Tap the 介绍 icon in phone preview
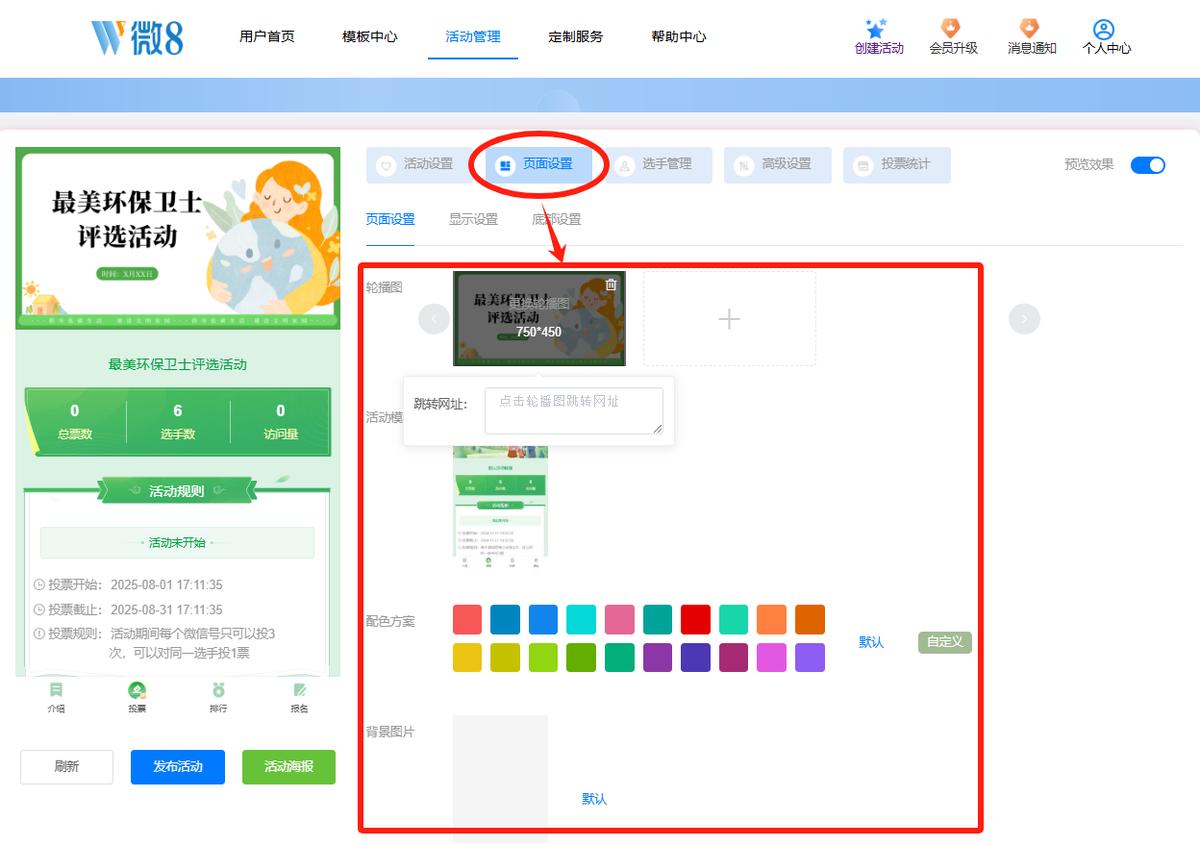Image resolution: width=1200 pixels, height=843 pixels. pos(56,697)
